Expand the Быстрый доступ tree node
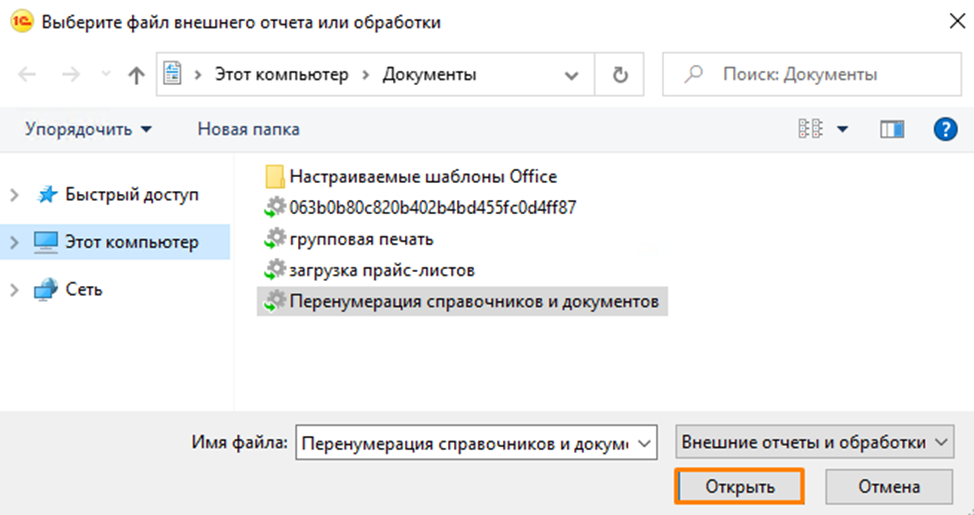974x515 pixels. click(x=14, y=195)
